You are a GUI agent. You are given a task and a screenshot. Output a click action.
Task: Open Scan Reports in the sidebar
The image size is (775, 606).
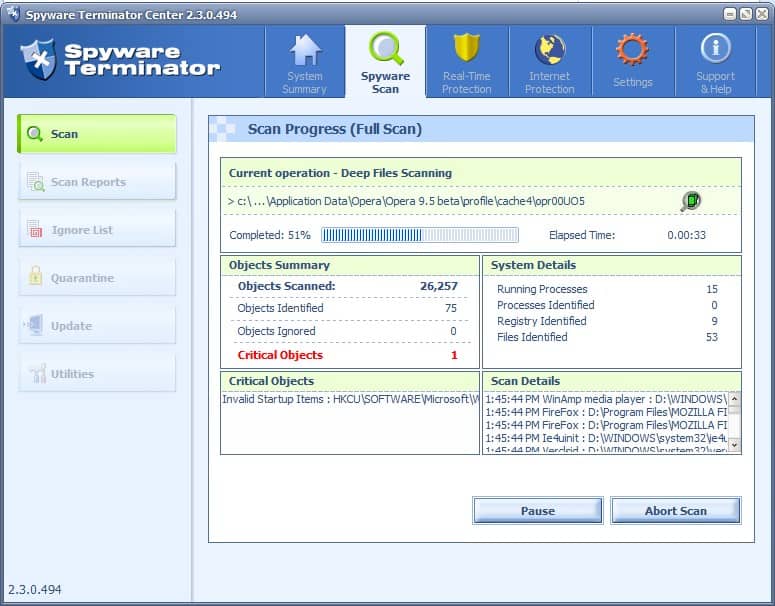click(96, 182)
